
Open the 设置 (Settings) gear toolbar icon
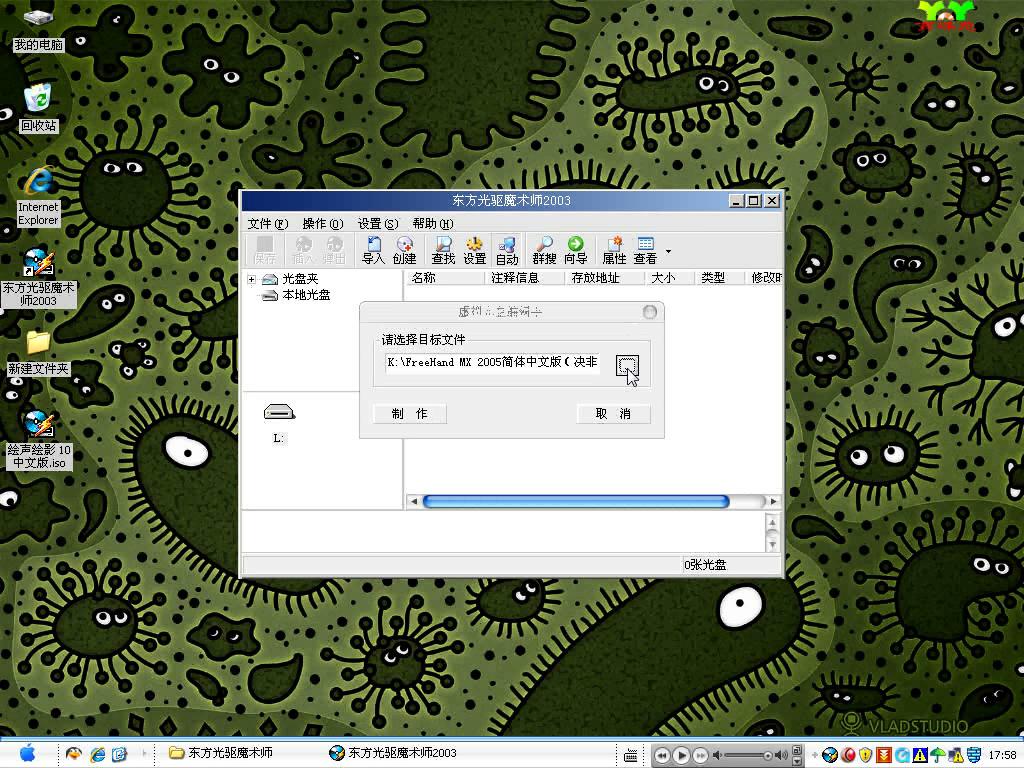coord(475,251)
